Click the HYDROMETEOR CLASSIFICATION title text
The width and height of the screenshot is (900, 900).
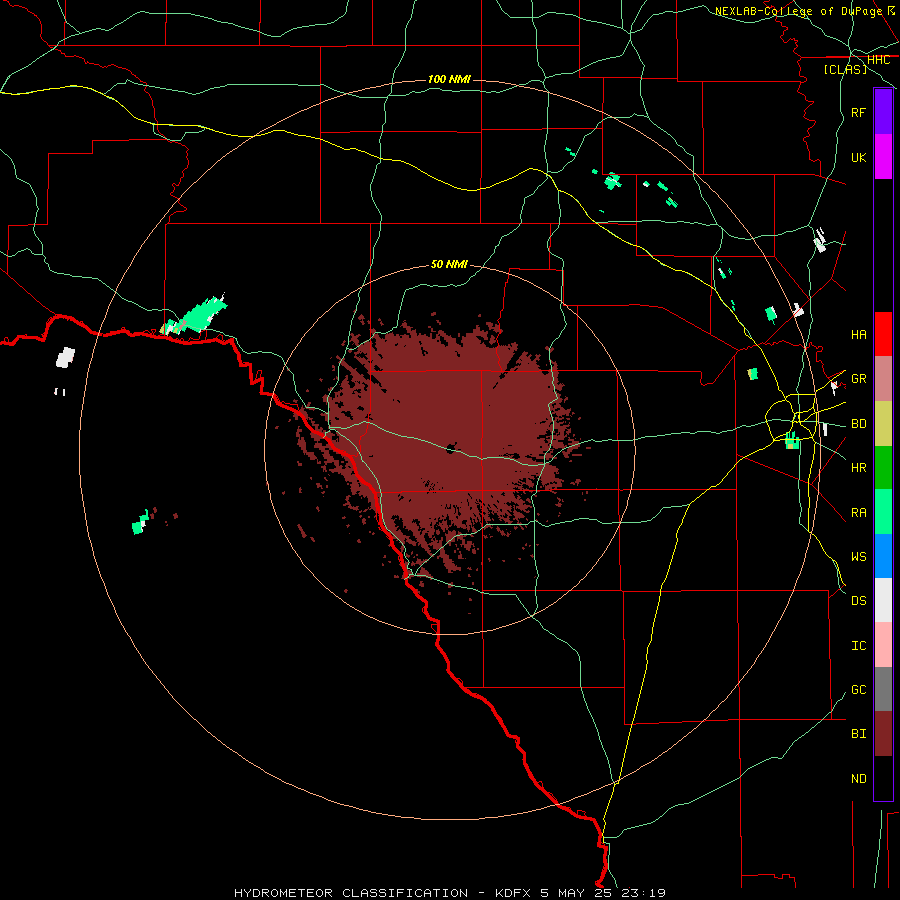[x=351, y=893]
